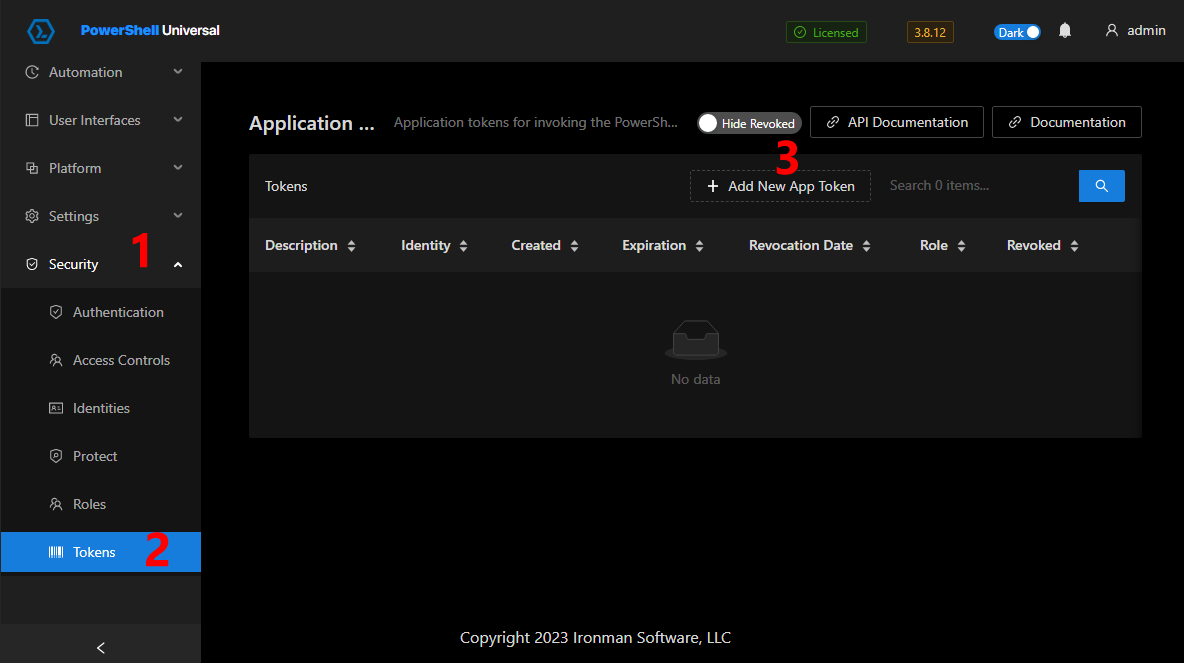The width and height of the screenshot is (1184, 663).
Task: Click the API Documentation link icon
Action: point(833,122)
